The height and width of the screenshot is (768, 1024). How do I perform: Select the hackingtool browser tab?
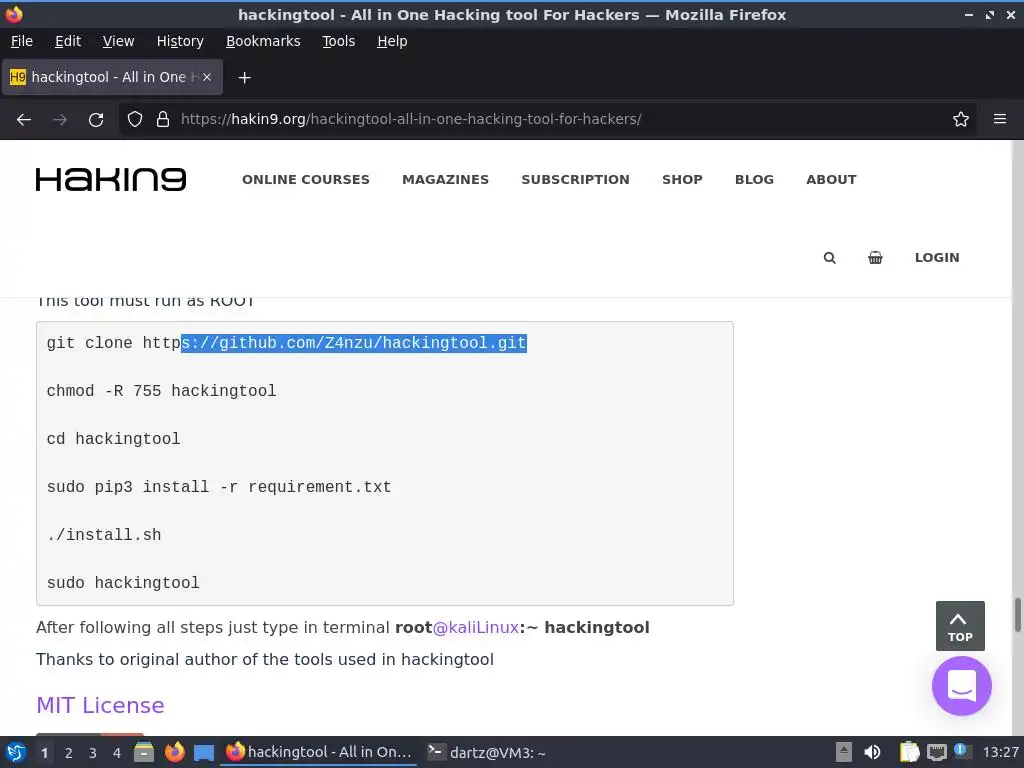(x=112, y=77)
